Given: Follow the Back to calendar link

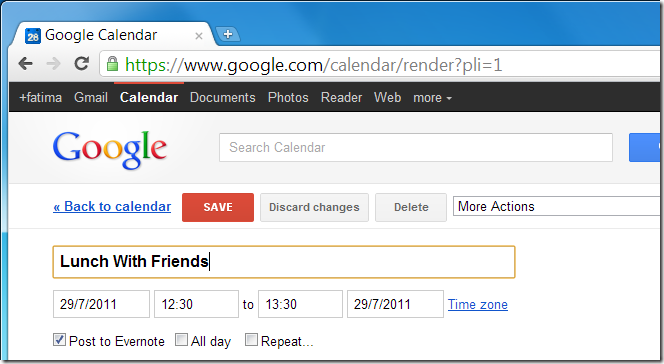Looking at the screenshot, I should point(112,207).
